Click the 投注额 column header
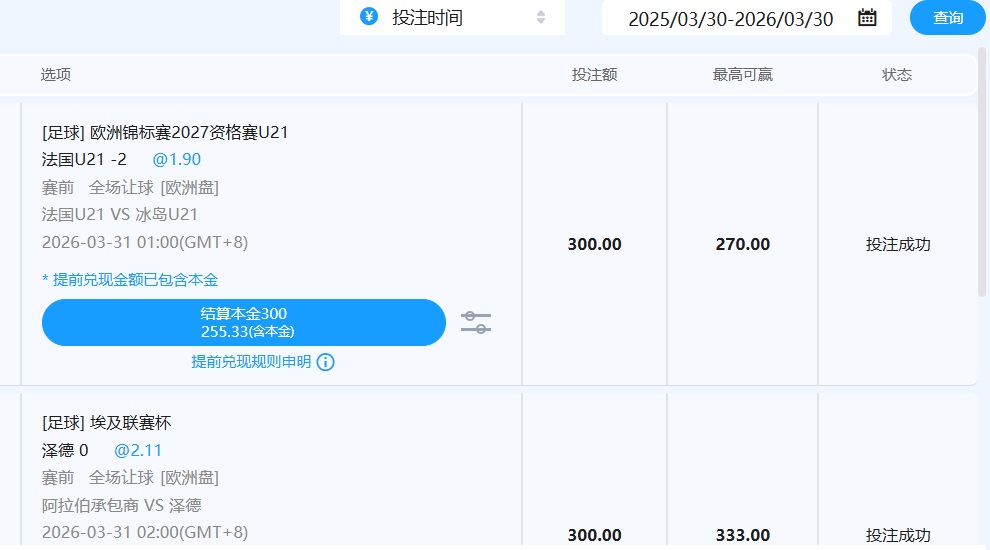Viewport: 990px width, 550px height. [594, 75]
